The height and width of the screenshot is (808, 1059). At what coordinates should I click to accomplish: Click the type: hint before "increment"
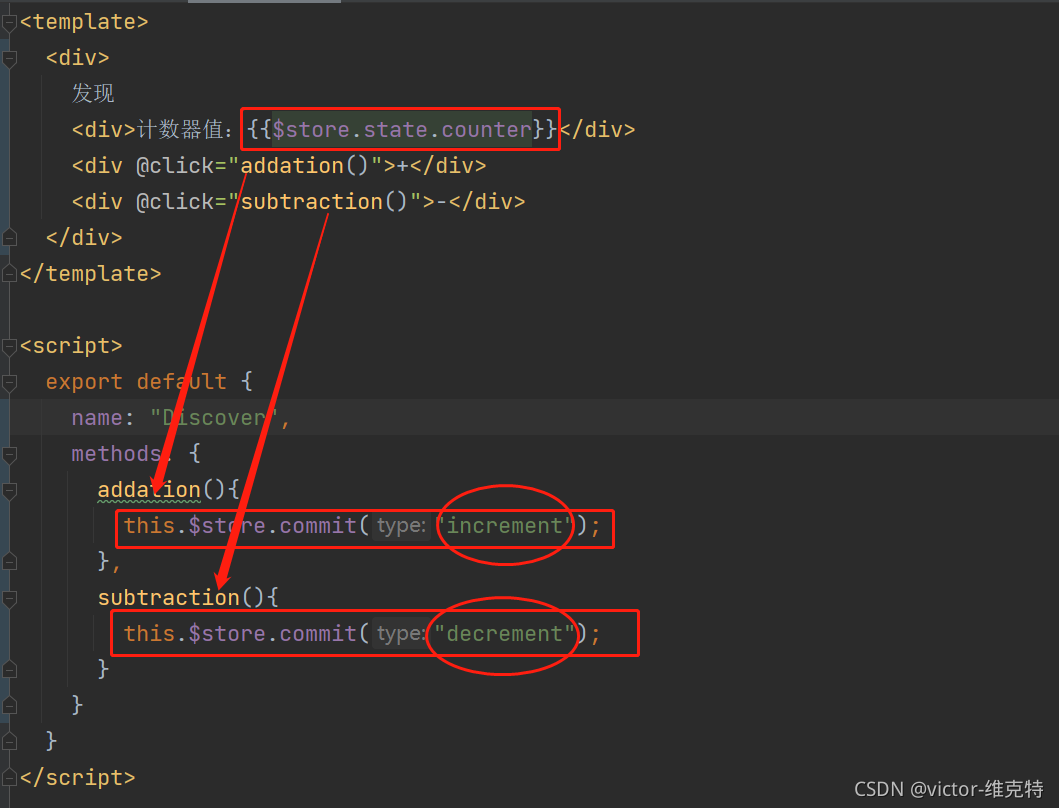click(x=401, y=526)
